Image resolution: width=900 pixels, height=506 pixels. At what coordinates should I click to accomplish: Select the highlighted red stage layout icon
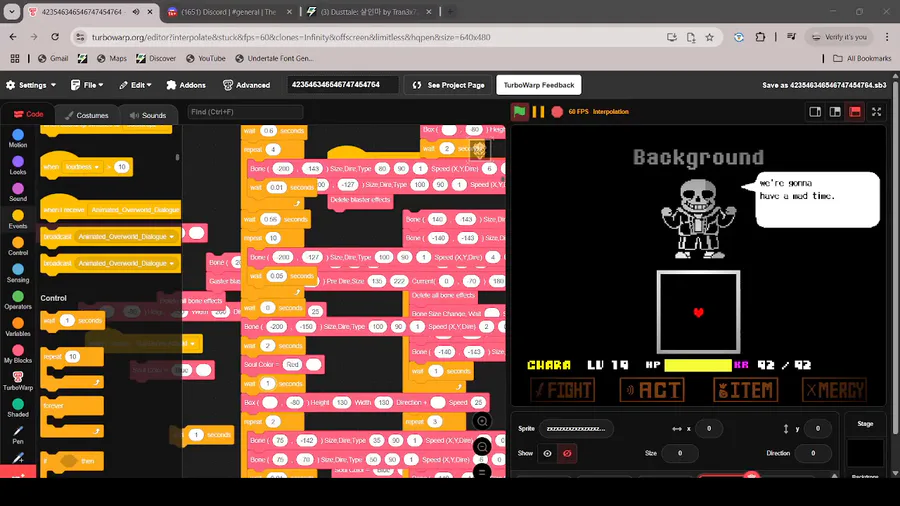[x=855, y=112]
